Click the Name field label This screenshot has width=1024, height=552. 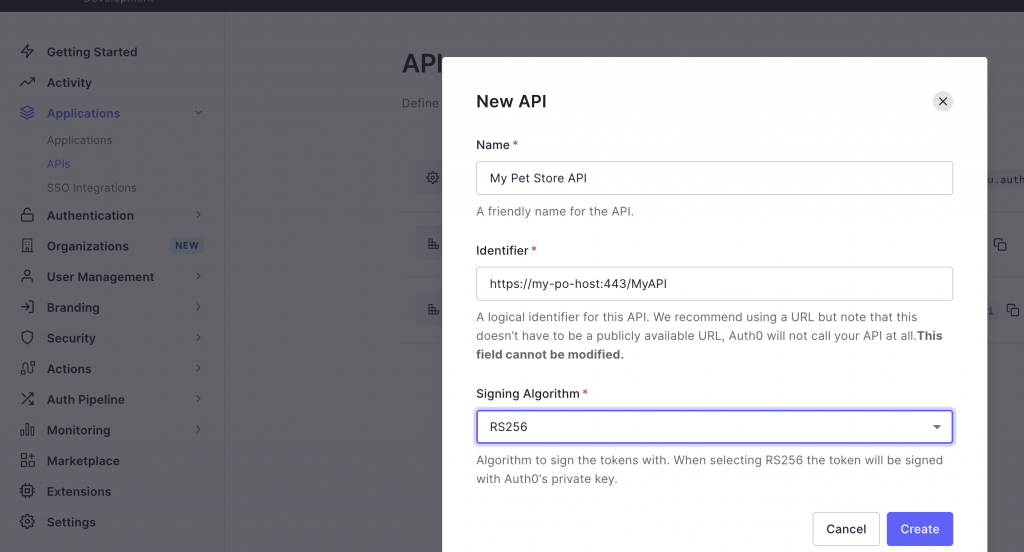point(492,144)
